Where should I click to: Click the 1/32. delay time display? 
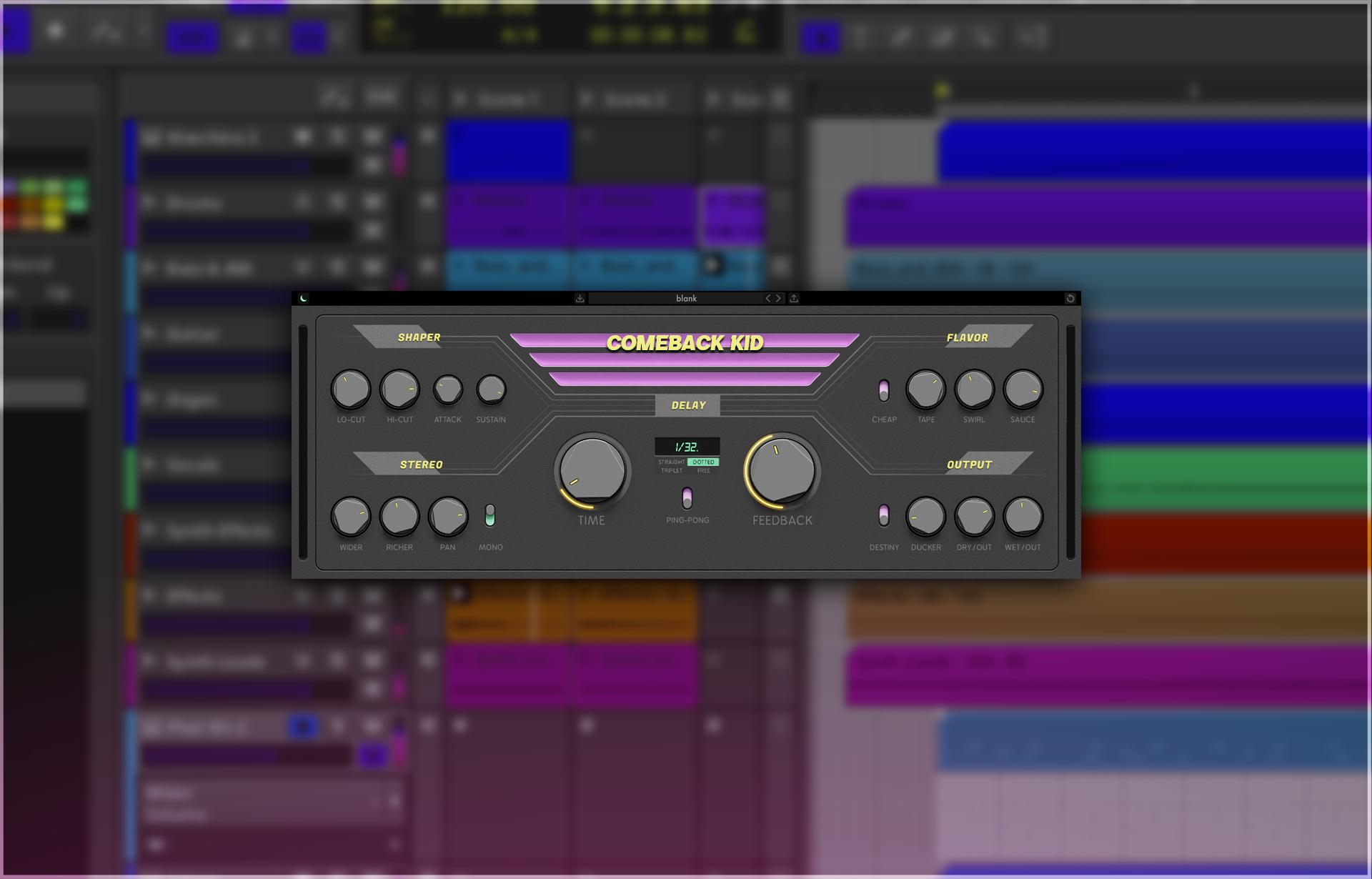687,447
